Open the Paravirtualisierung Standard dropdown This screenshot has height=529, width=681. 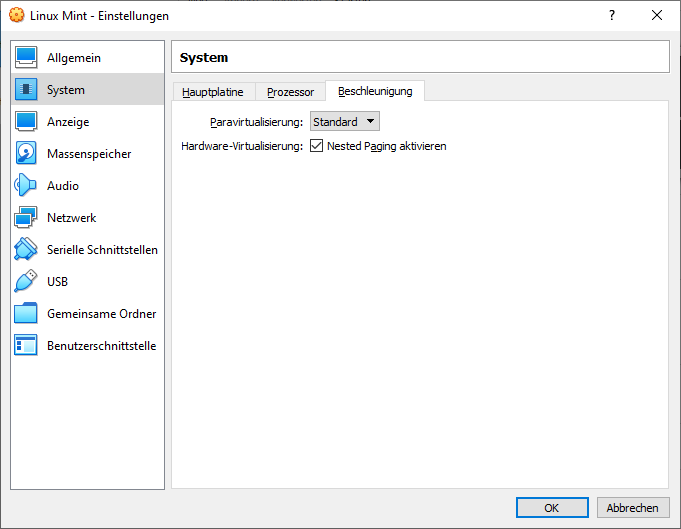pyautogui.click(x=345, y=122)
